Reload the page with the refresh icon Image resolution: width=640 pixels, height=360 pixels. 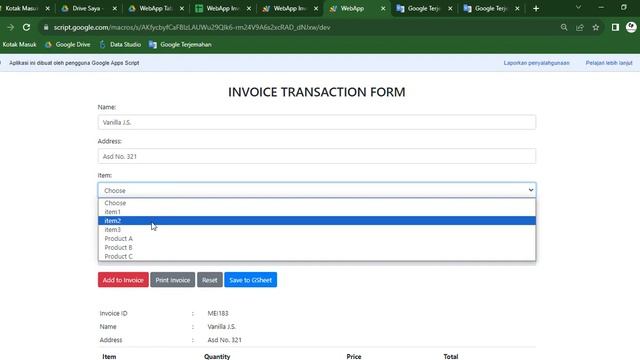click(x=26, y=27)
